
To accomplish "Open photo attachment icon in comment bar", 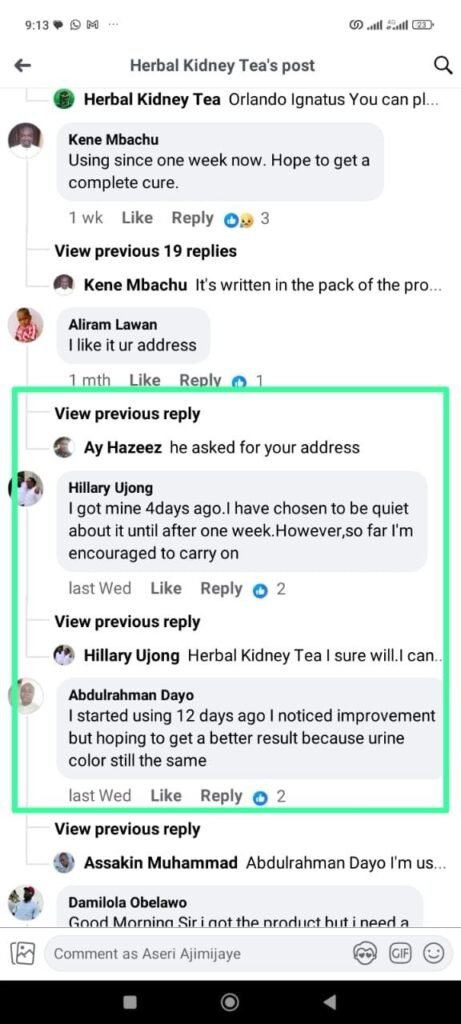I will (x=22, y=953).
